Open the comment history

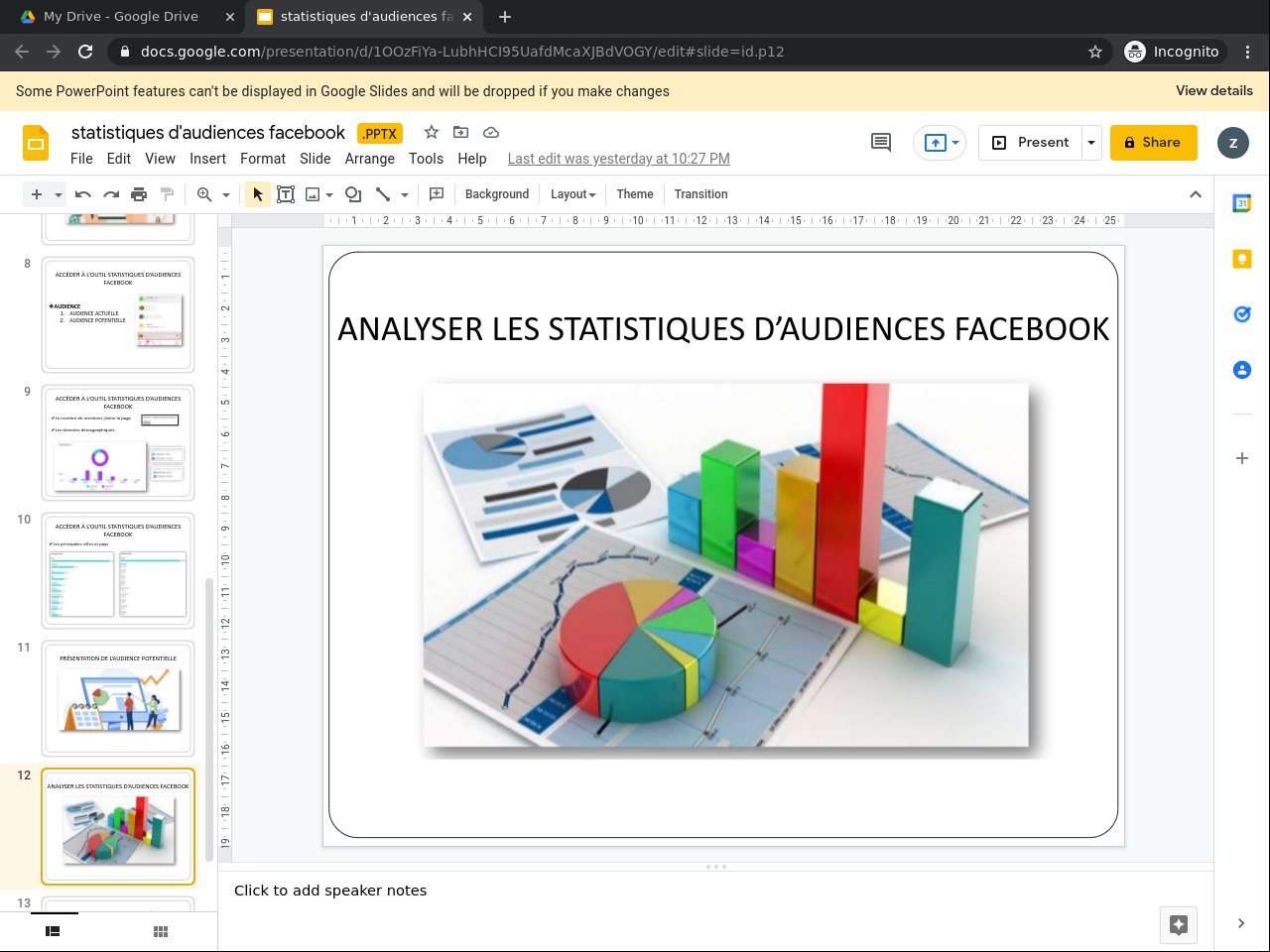pyautogui.click(x=881, y=143)
